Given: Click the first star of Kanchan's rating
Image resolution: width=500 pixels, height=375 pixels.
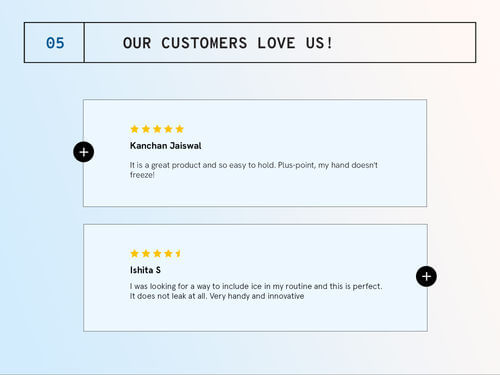Looking at the screenshot, I should coord(134,129).
